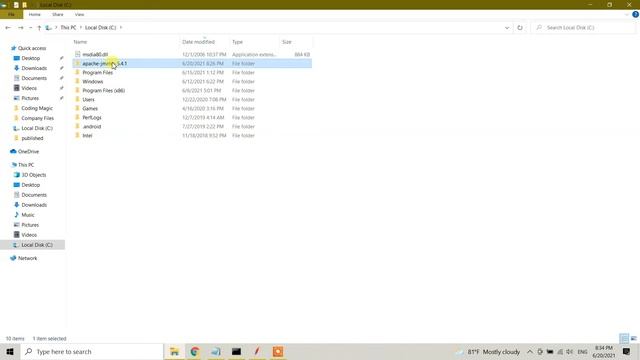Open Chrome browser from taskbar
640x360 pixels.
[195, 351]
